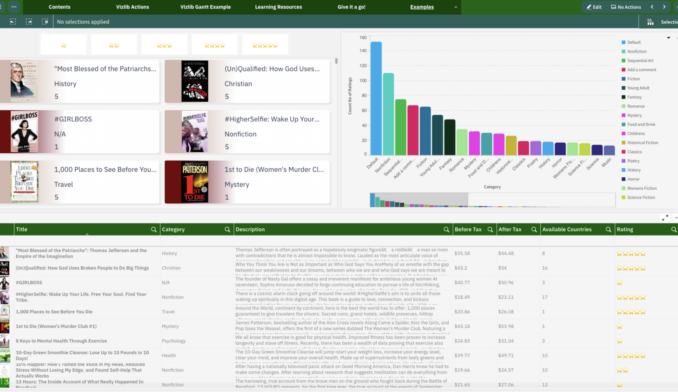Filter by one-star rating
Screen dimensions: 678x392
(64, 45)
